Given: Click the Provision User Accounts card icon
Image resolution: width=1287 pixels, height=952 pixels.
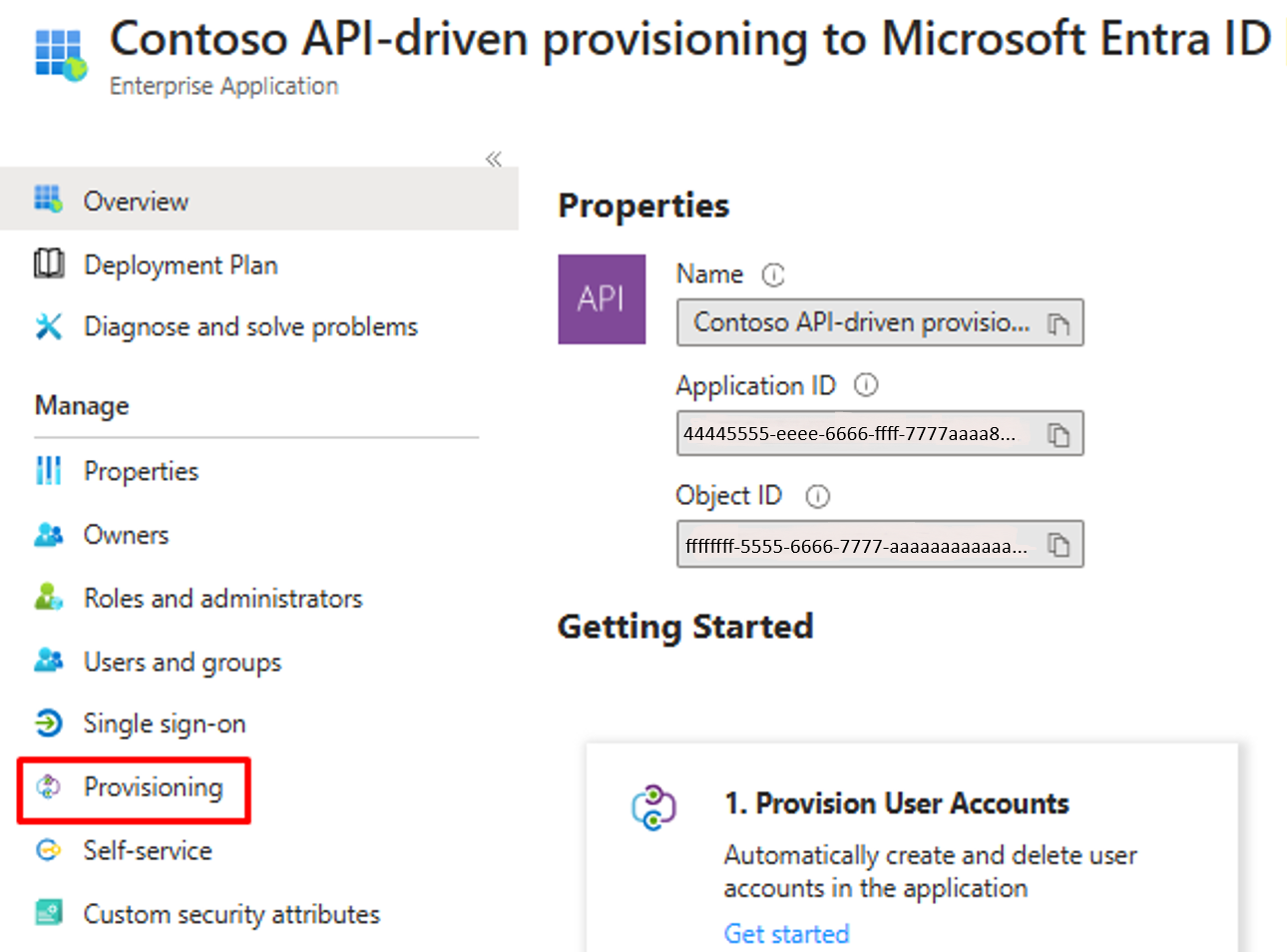Looking at the screenshot, I should pyautogui.click(x=653, y=807).
